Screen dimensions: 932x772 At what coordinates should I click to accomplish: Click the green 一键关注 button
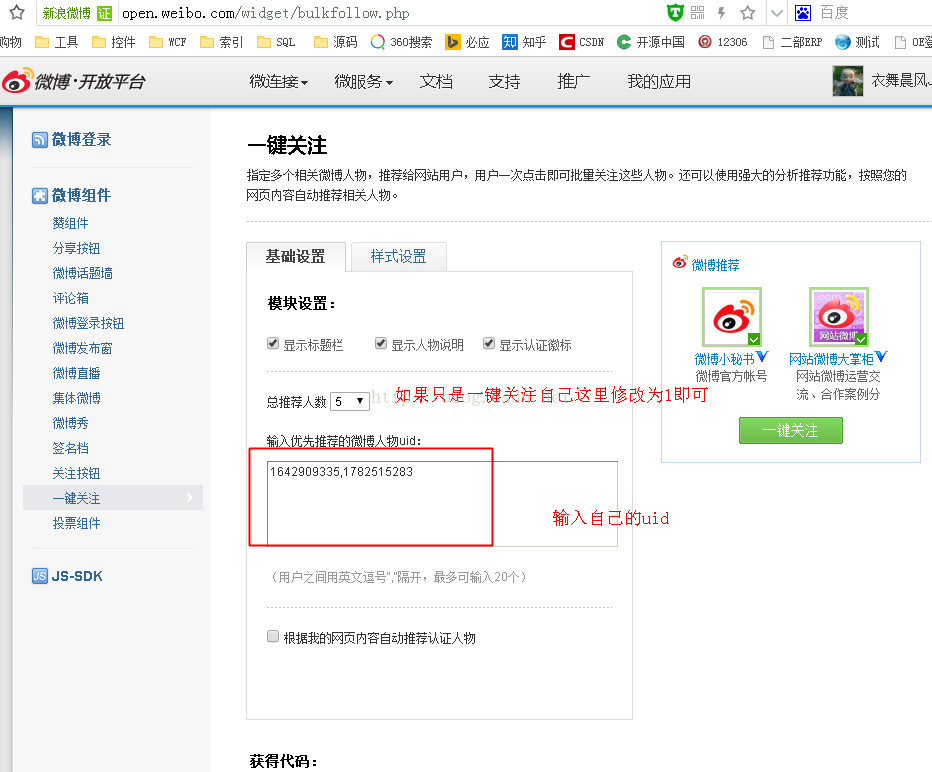pos(791,430)
